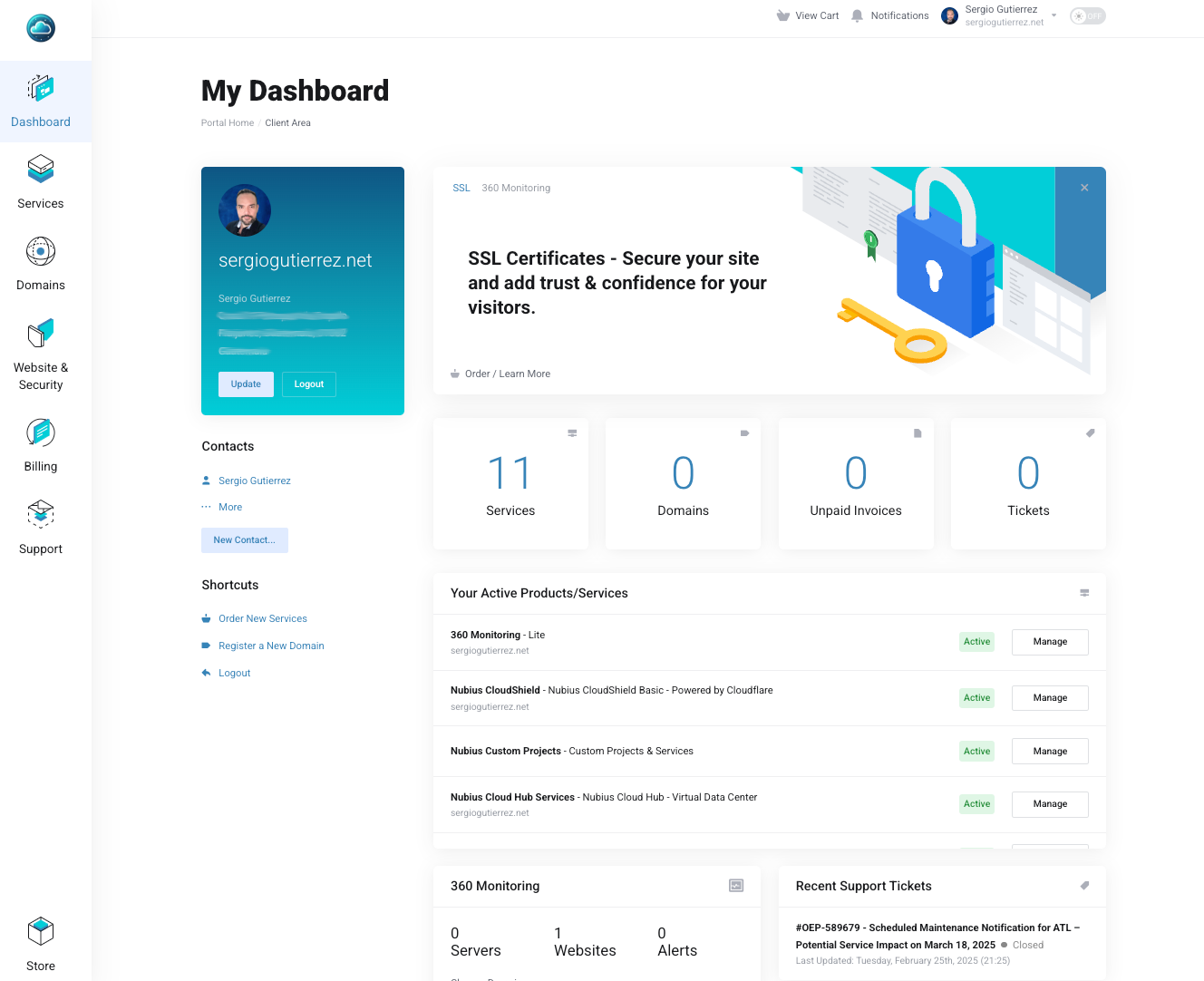Click the Active badge for Nubius Custom Projects
This screenshot has width=1204, height=981.
coord(977,752)
